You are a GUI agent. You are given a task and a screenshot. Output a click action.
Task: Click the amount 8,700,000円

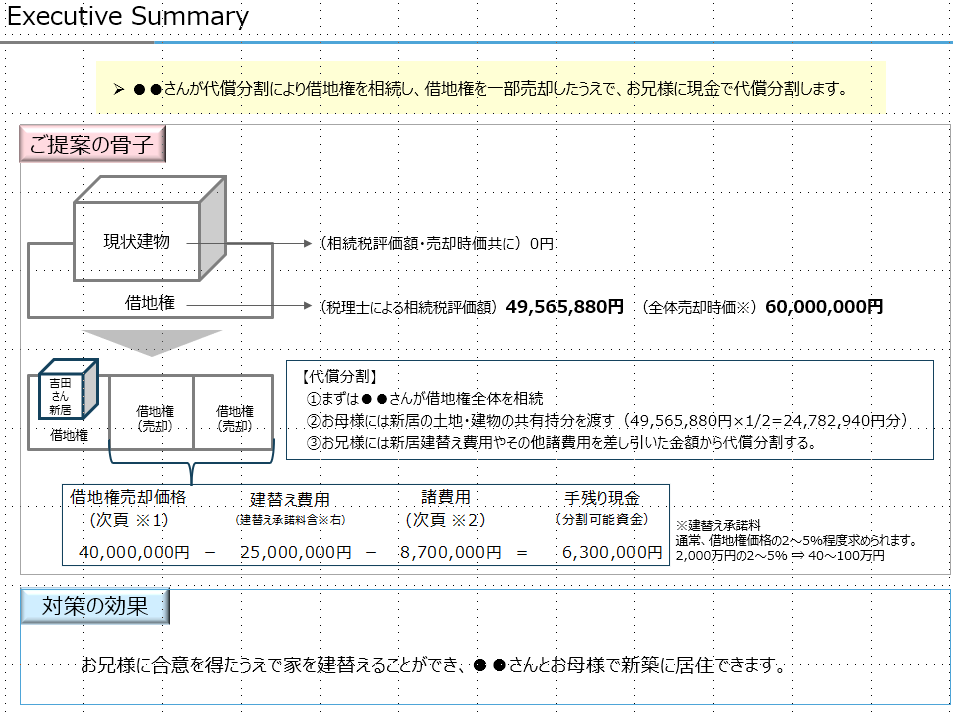450,553
